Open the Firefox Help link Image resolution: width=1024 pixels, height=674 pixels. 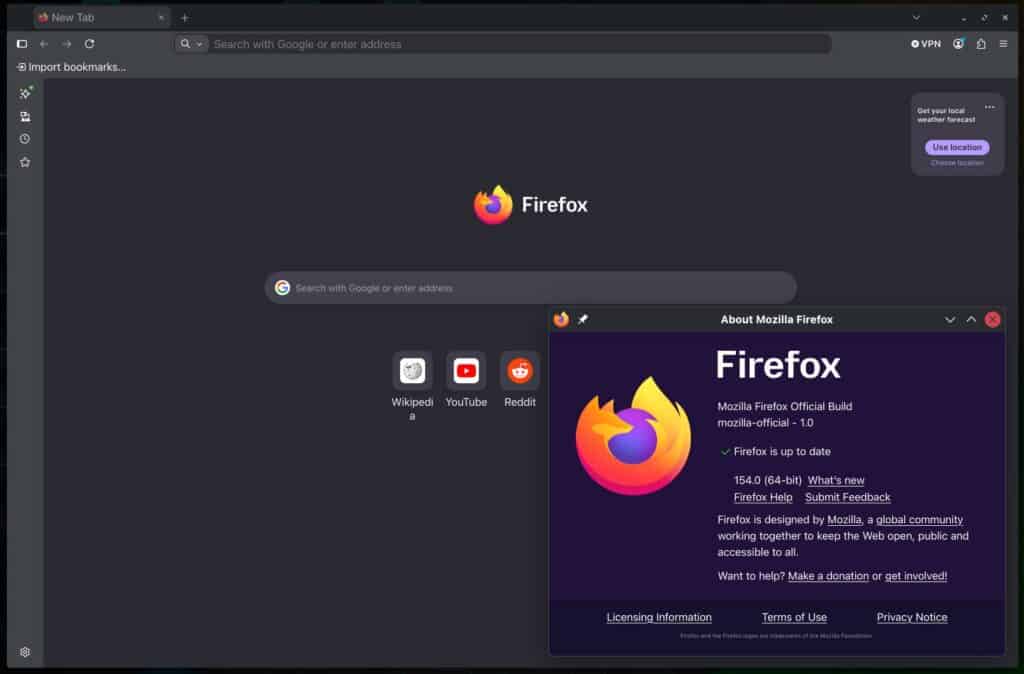(763, 498)
